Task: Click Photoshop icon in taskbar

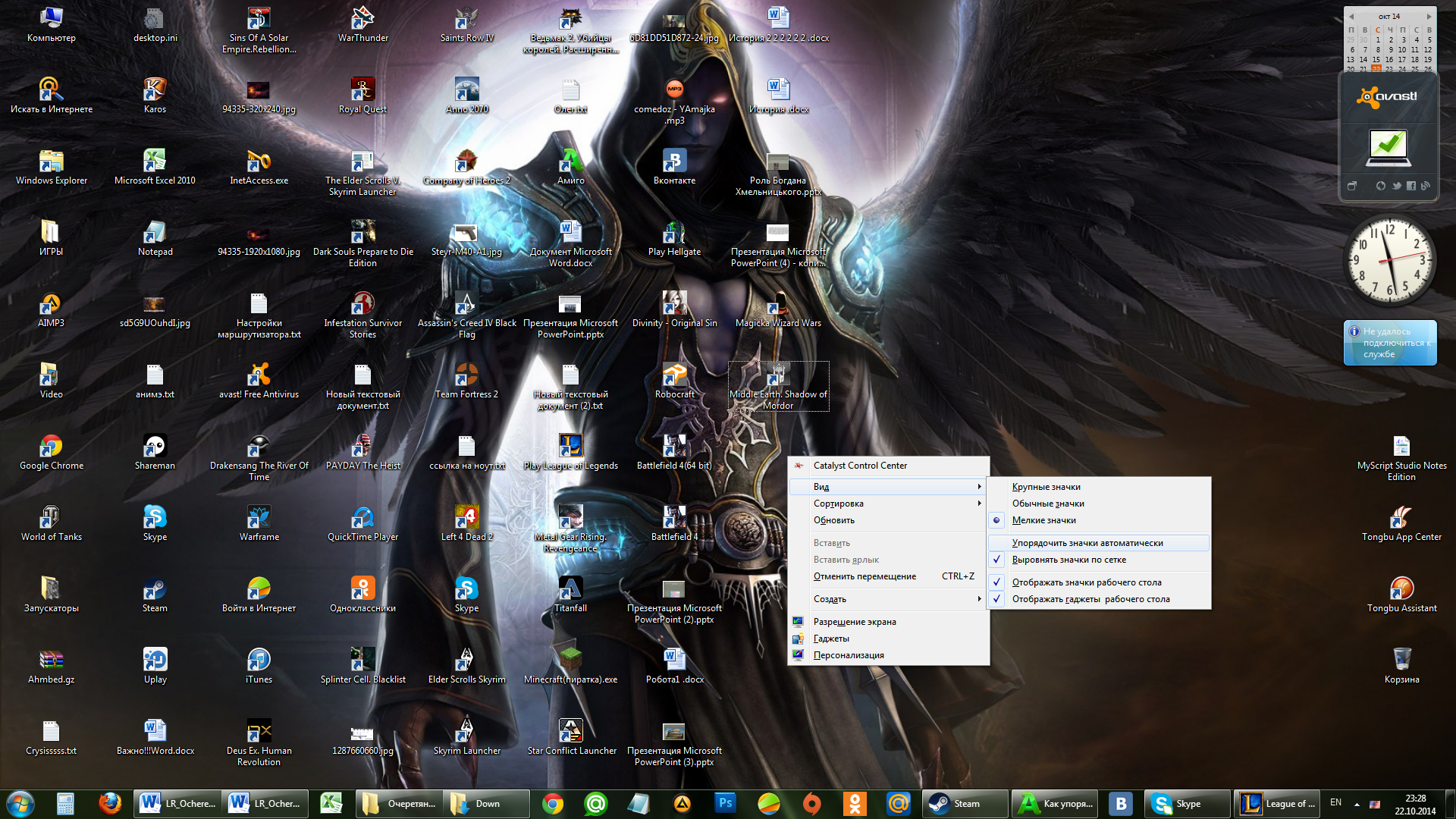Action: pyautogui.click(x=725, y=804)
